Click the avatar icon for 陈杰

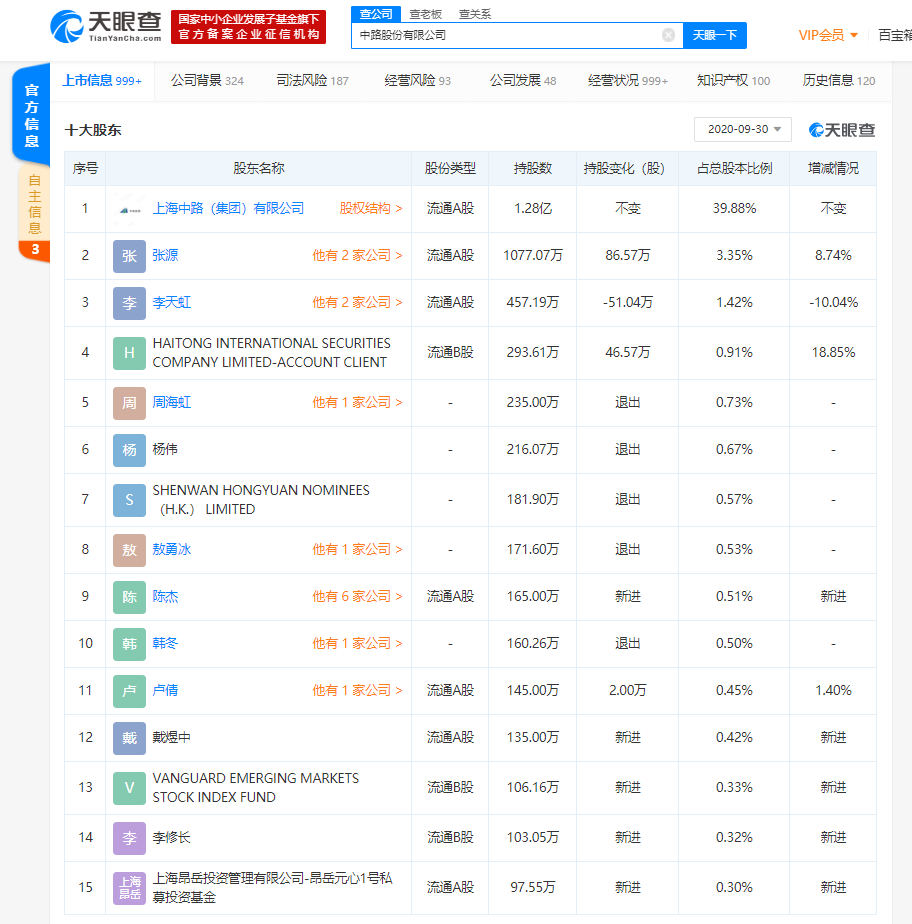pos(129,597)
